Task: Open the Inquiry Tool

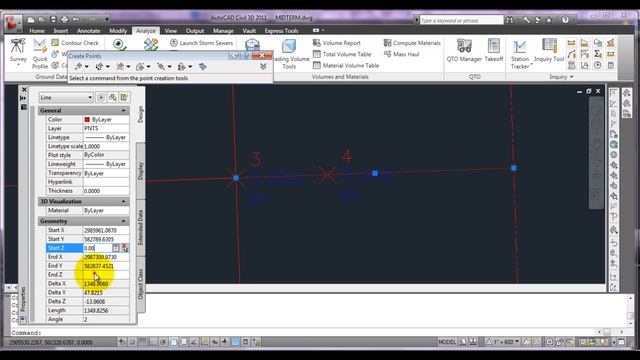Action: (549, 51)
